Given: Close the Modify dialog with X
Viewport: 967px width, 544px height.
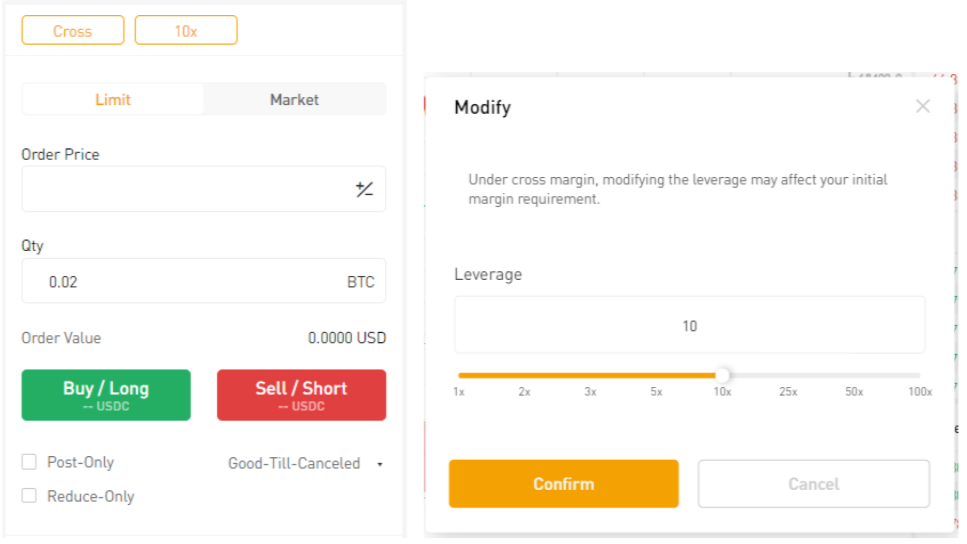Looking at the screenshot, I should pos(922,106).
